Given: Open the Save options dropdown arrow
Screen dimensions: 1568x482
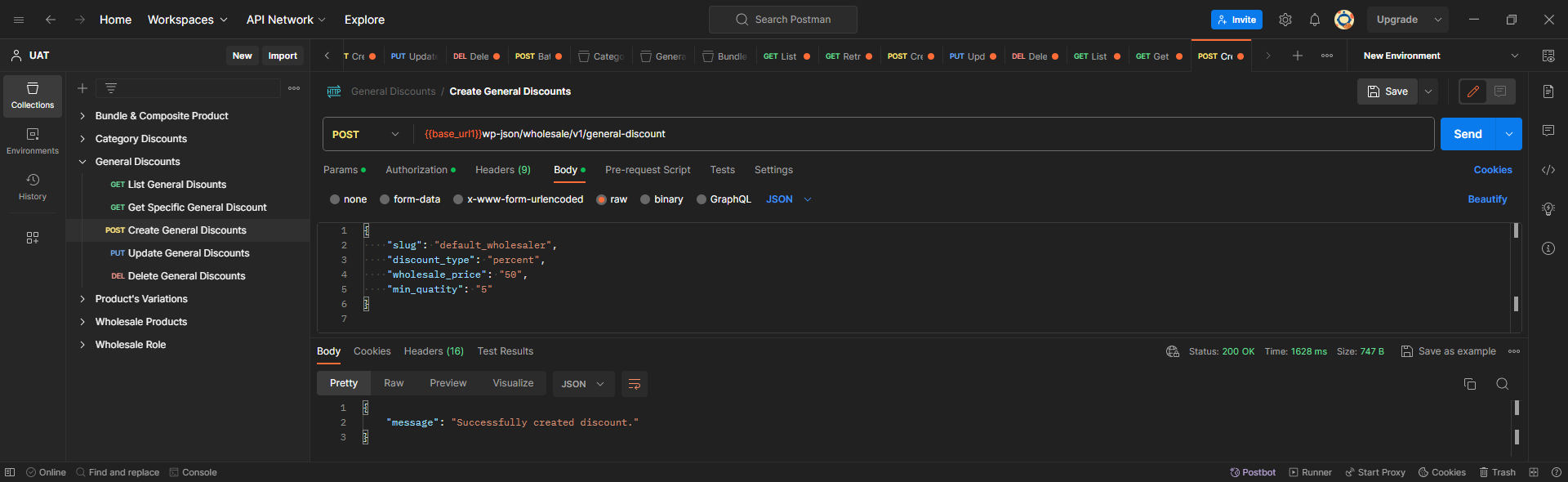Looking at the screenshot, I should pyautogui.click(x=1428, y=91).
